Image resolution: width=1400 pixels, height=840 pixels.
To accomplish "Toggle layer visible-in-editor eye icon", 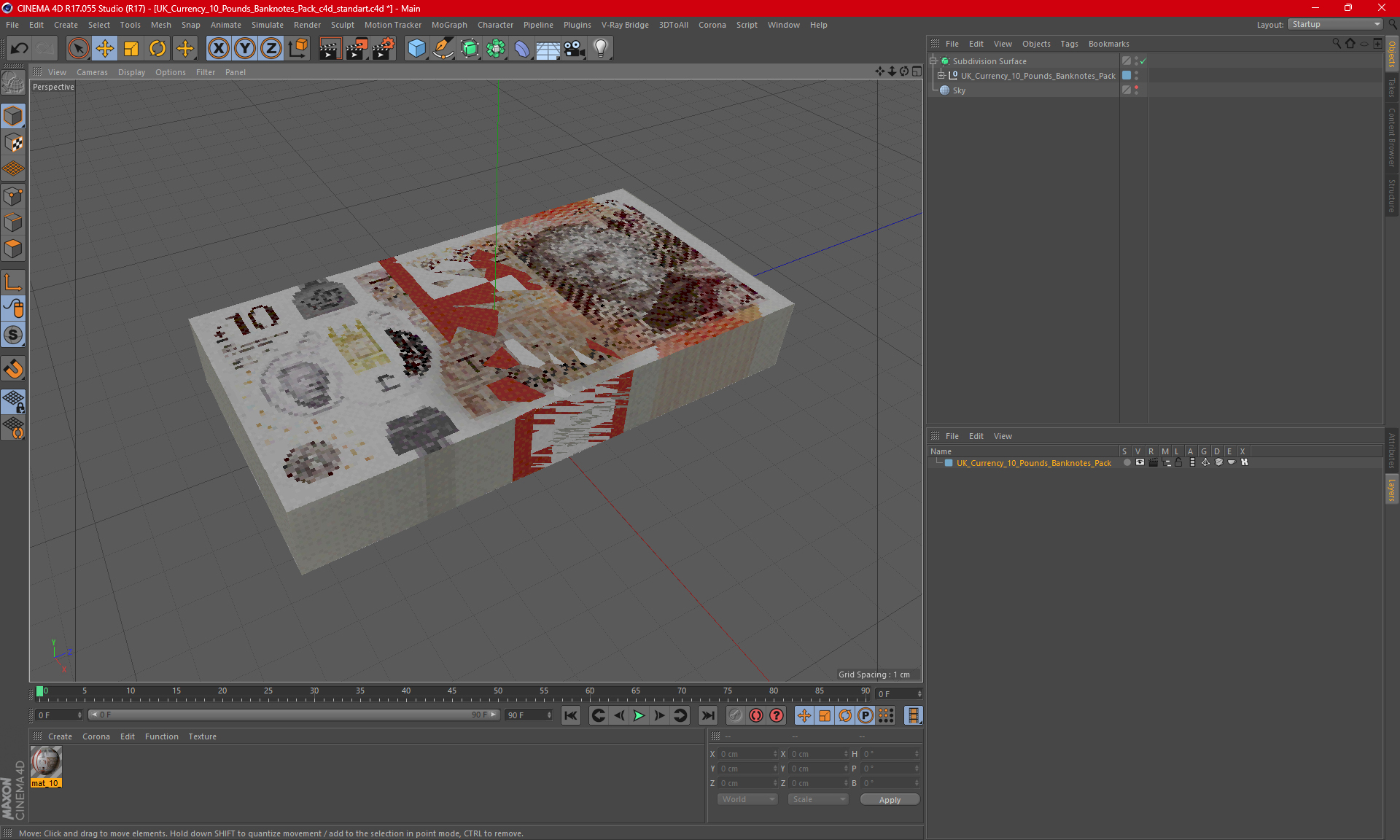I will [1140, 462].
